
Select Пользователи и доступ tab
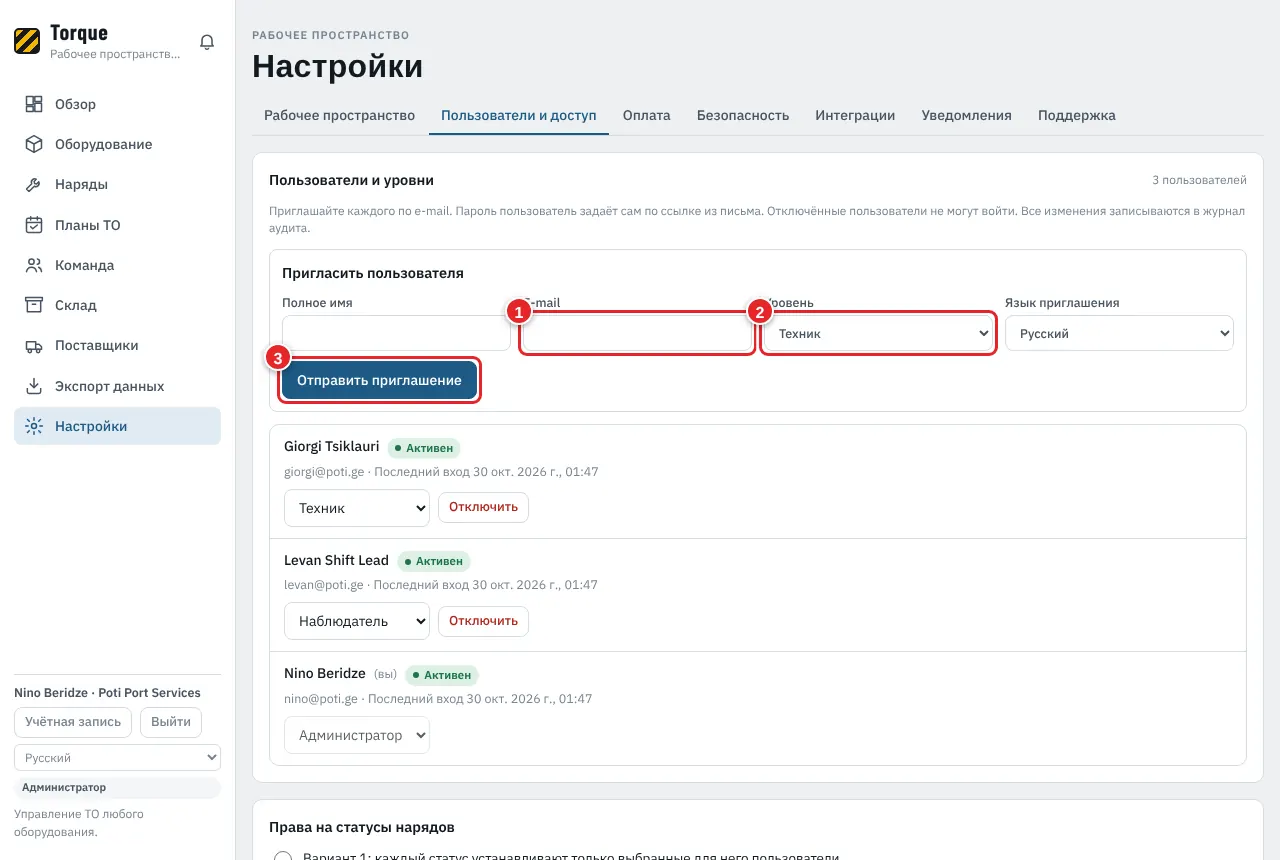coord(519,115)
